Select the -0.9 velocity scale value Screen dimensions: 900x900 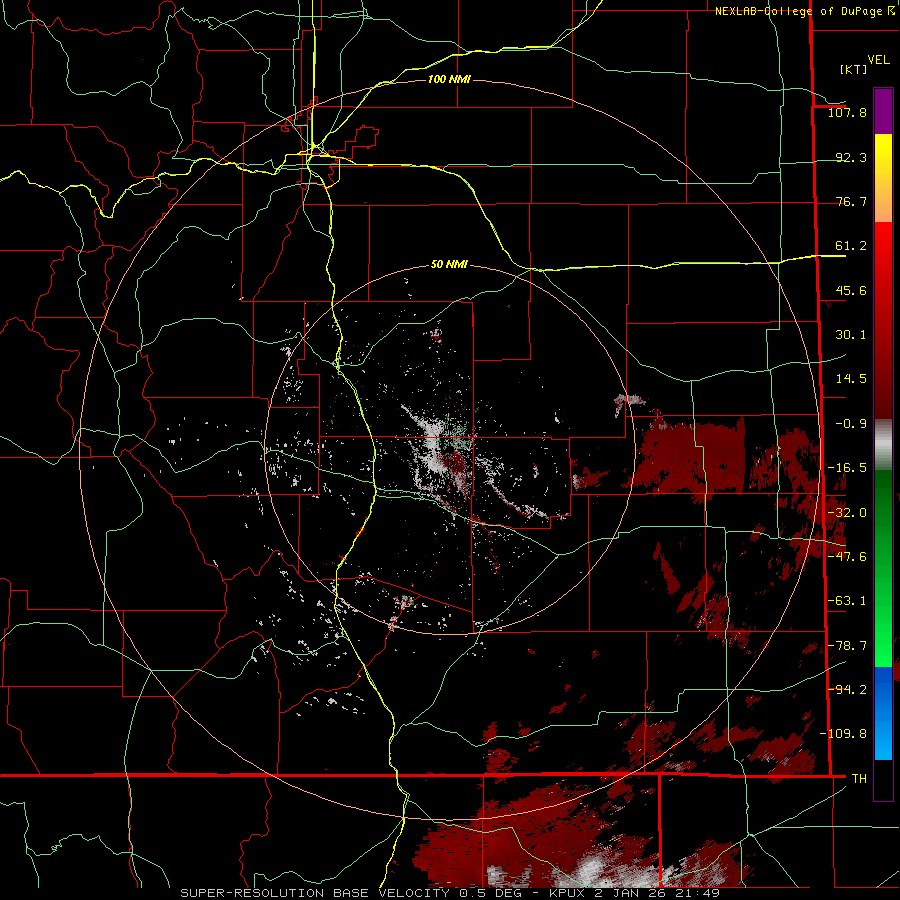coord(851,424)
